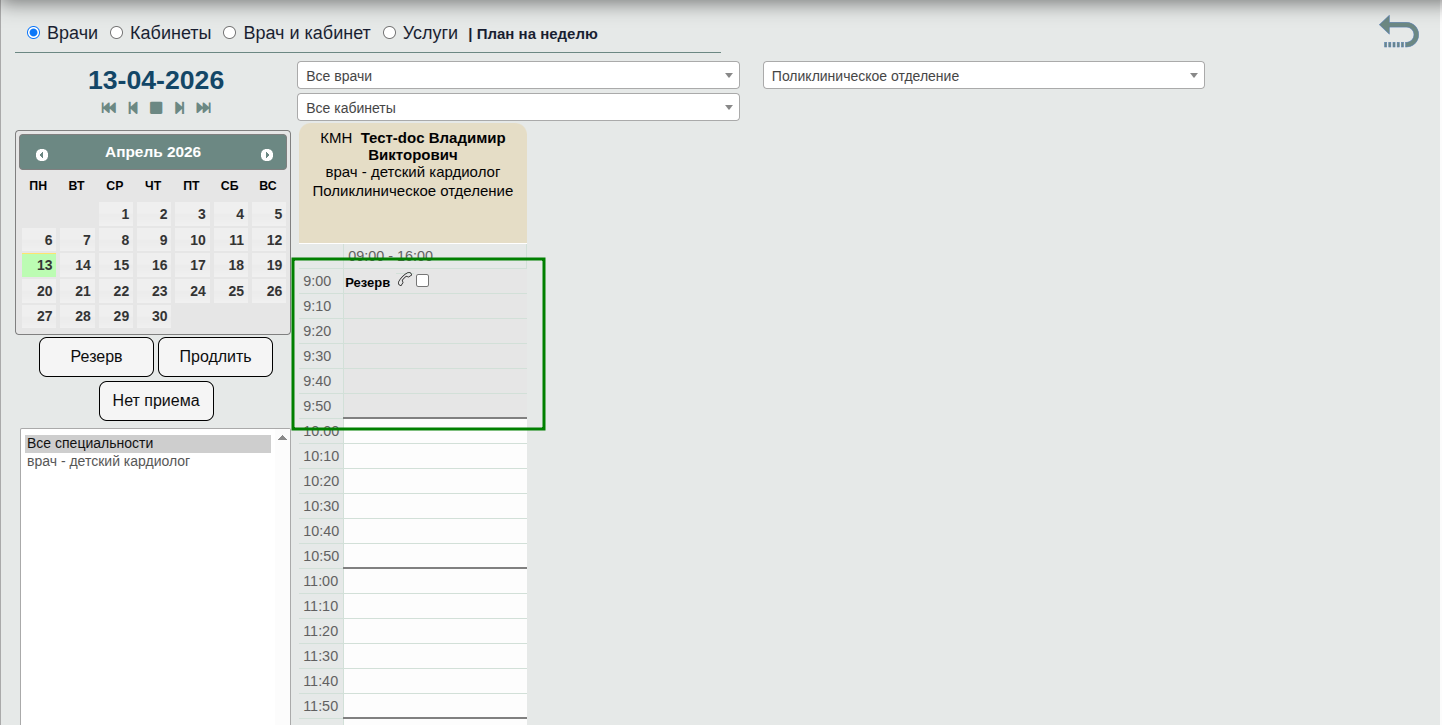Click the Нет приема button
The height and width of the screenshot is (725, 1442).
pos(156,401)
